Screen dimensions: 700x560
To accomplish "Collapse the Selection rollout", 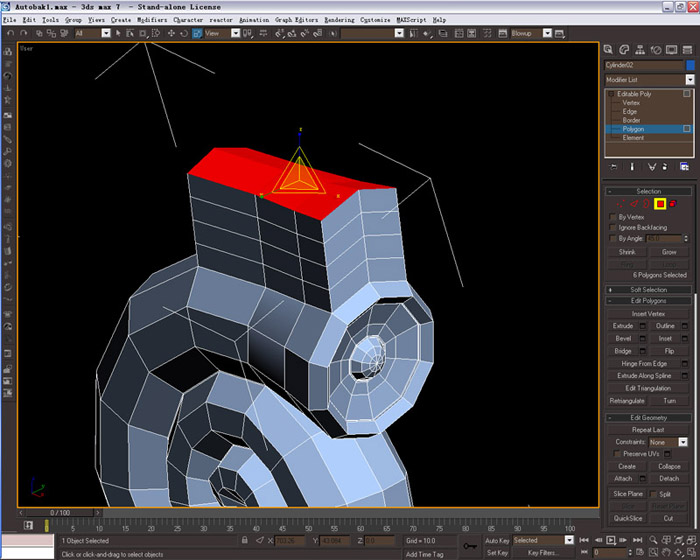I will [x=649, y=191].
